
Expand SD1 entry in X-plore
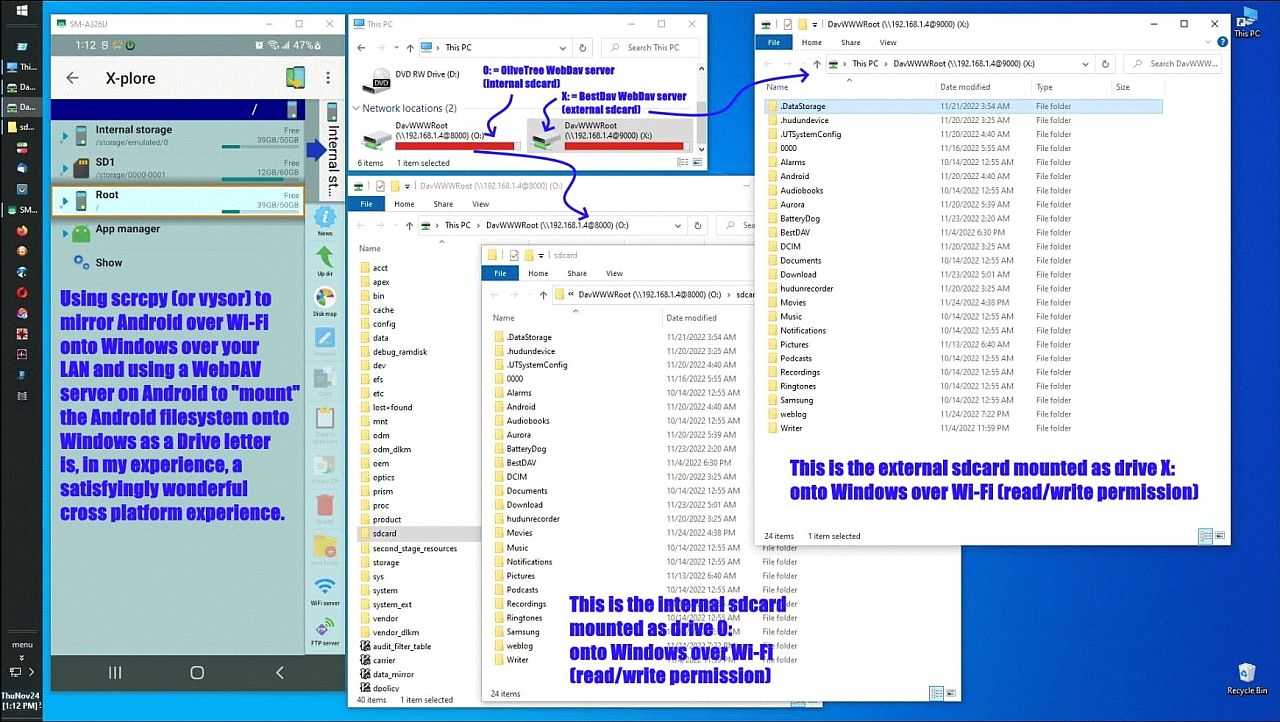tap(66, 167)
